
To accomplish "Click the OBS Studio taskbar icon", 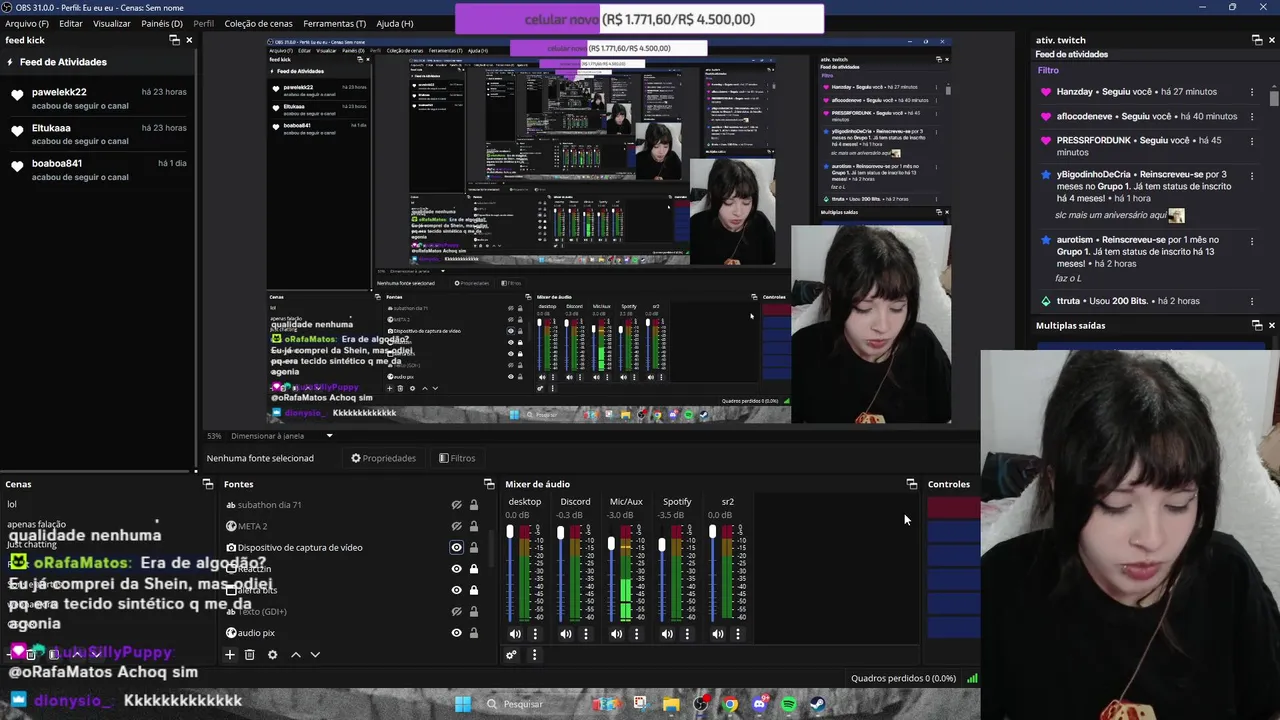I will 701,704.
